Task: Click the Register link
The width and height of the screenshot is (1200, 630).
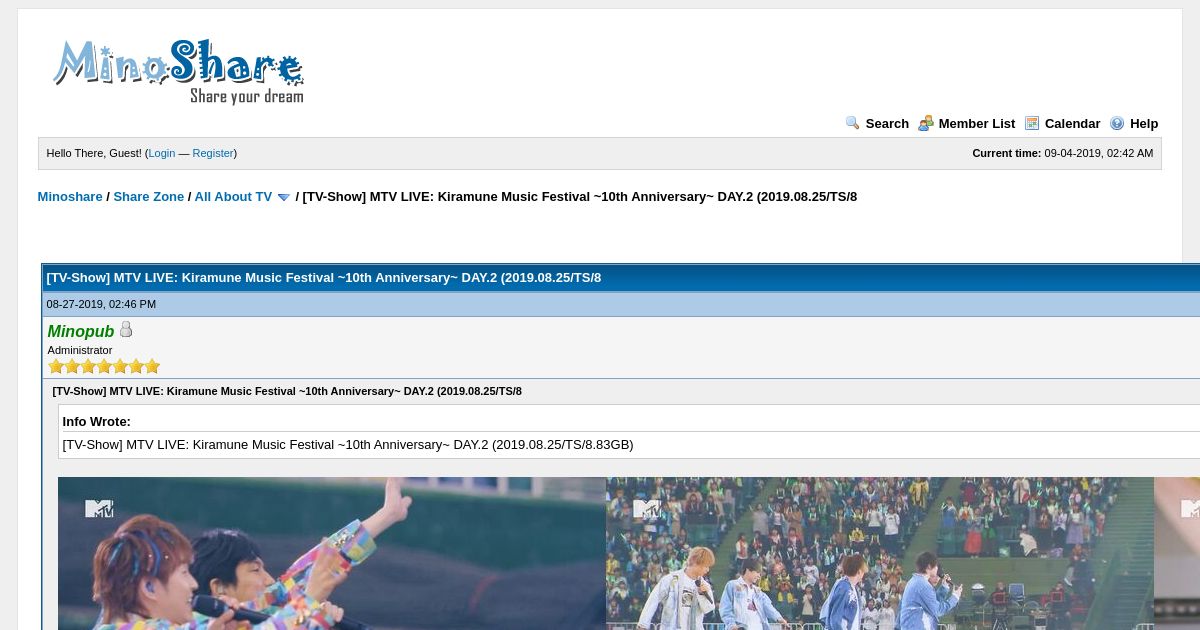Action: click(213, 153)
